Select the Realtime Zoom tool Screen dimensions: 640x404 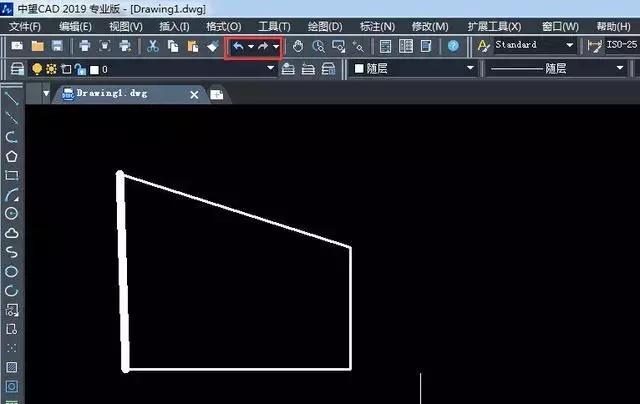point(318,46)
